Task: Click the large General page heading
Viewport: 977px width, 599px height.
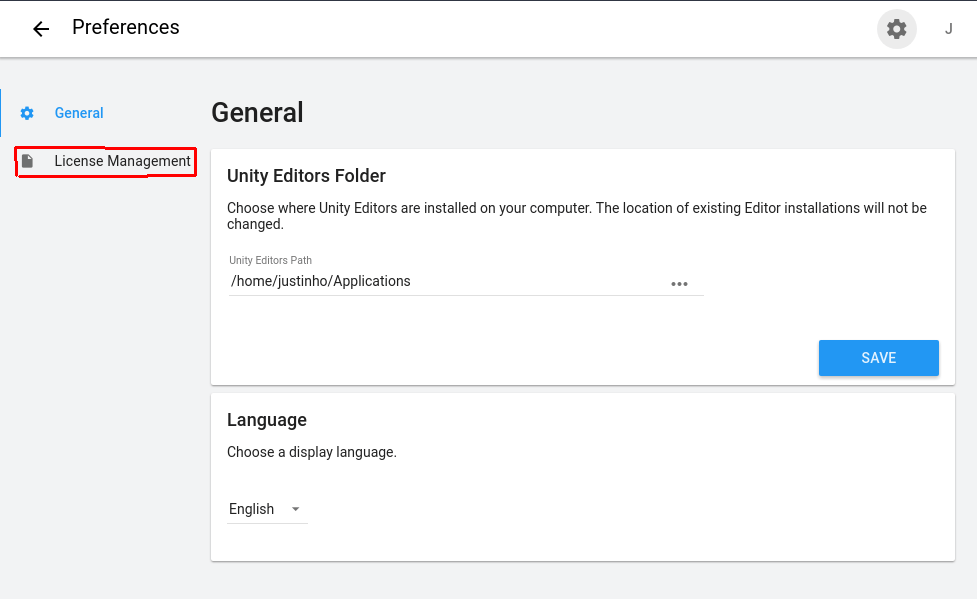Action: pyautogui.click(x=257, y=112)
